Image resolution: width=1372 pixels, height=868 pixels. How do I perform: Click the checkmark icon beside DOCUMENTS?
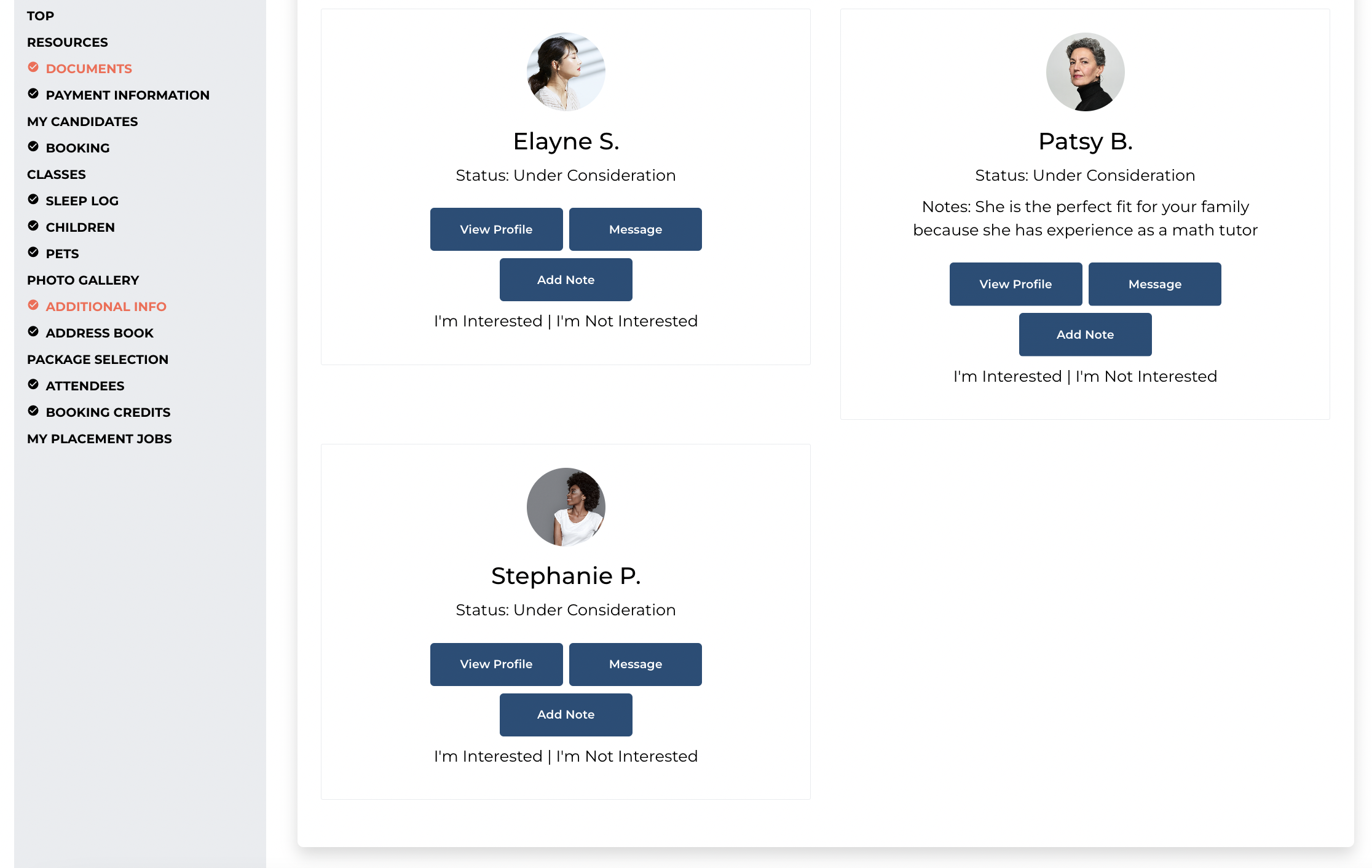coord(34,67)
